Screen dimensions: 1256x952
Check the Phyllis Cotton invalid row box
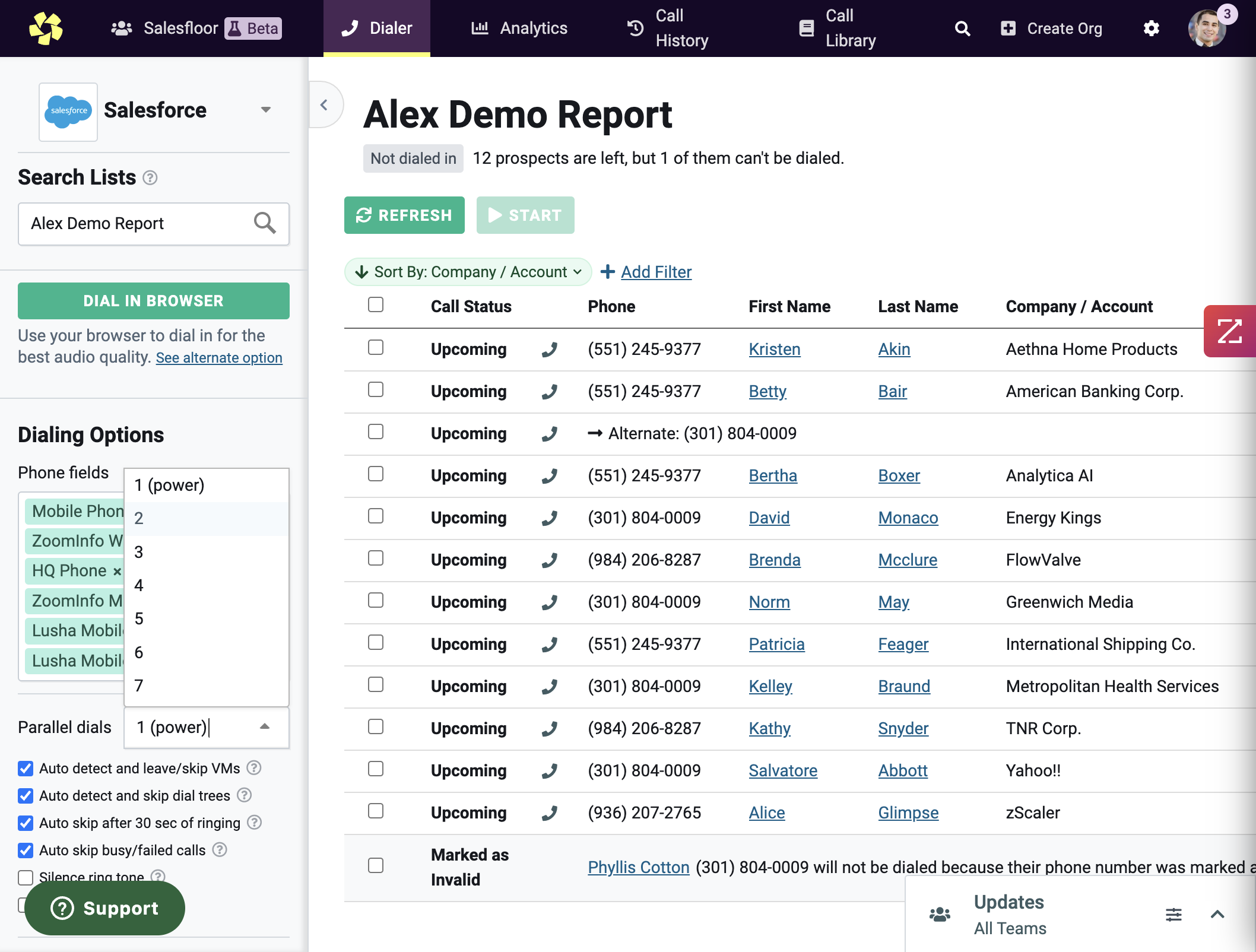[376, 865]
